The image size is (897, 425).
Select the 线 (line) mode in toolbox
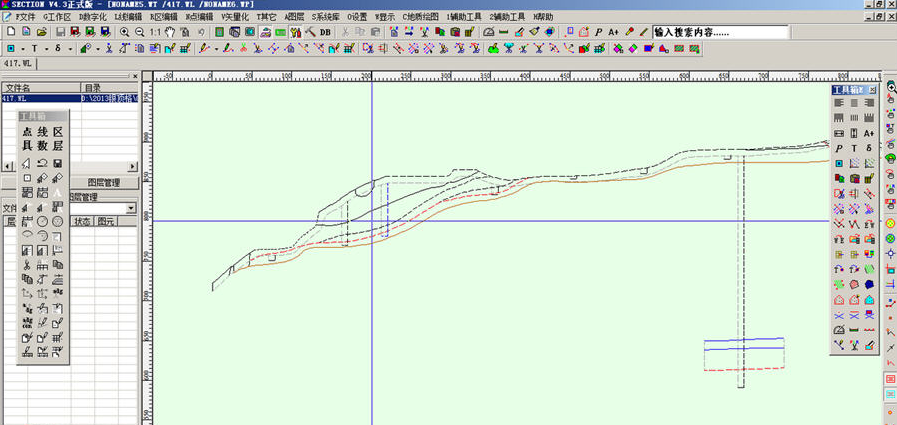42,132
